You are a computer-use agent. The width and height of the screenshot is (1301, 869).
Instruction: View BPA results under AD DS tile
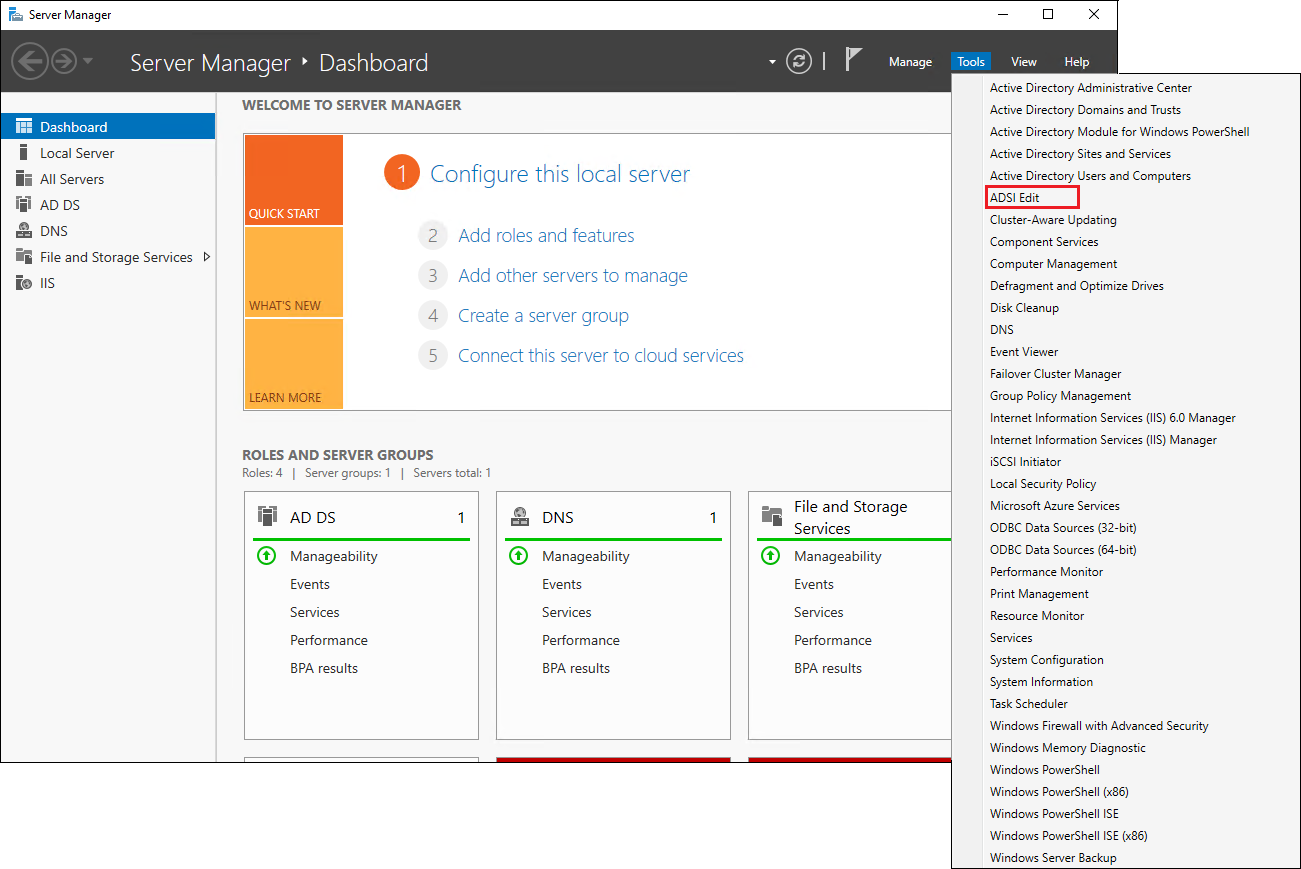click(324, 667)
